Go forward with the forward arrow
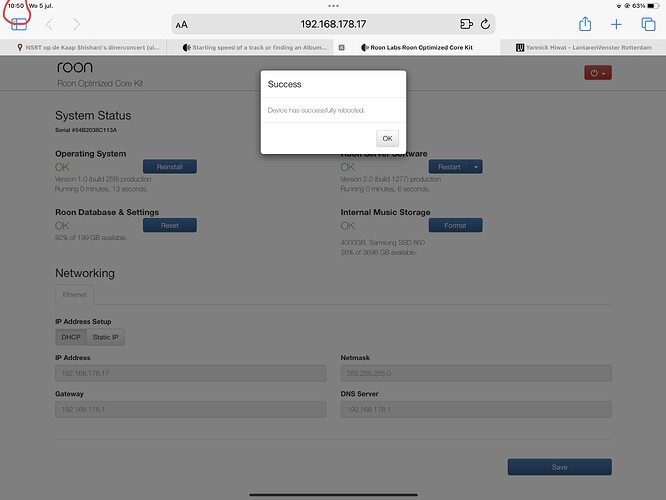666x500 pixels. pyautogui.click(x=76, y=24)
